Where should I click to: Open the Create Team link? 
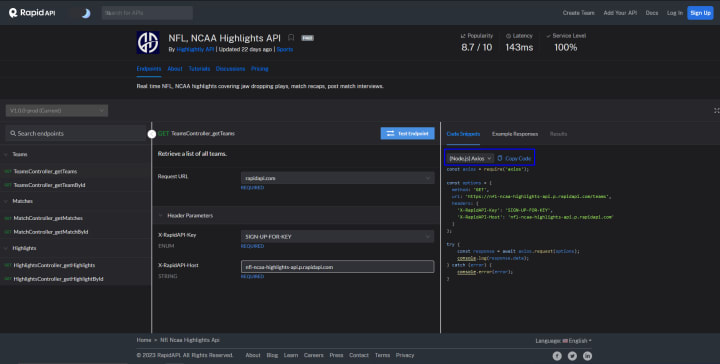pos(579,13)
